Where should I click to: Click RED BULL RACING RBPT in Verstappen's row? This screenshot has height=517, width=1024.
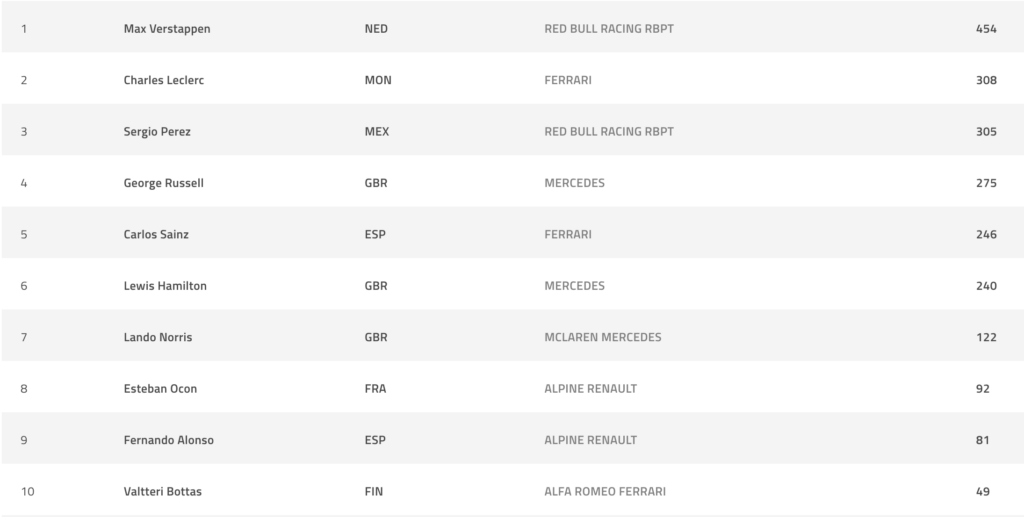(609, 29)
